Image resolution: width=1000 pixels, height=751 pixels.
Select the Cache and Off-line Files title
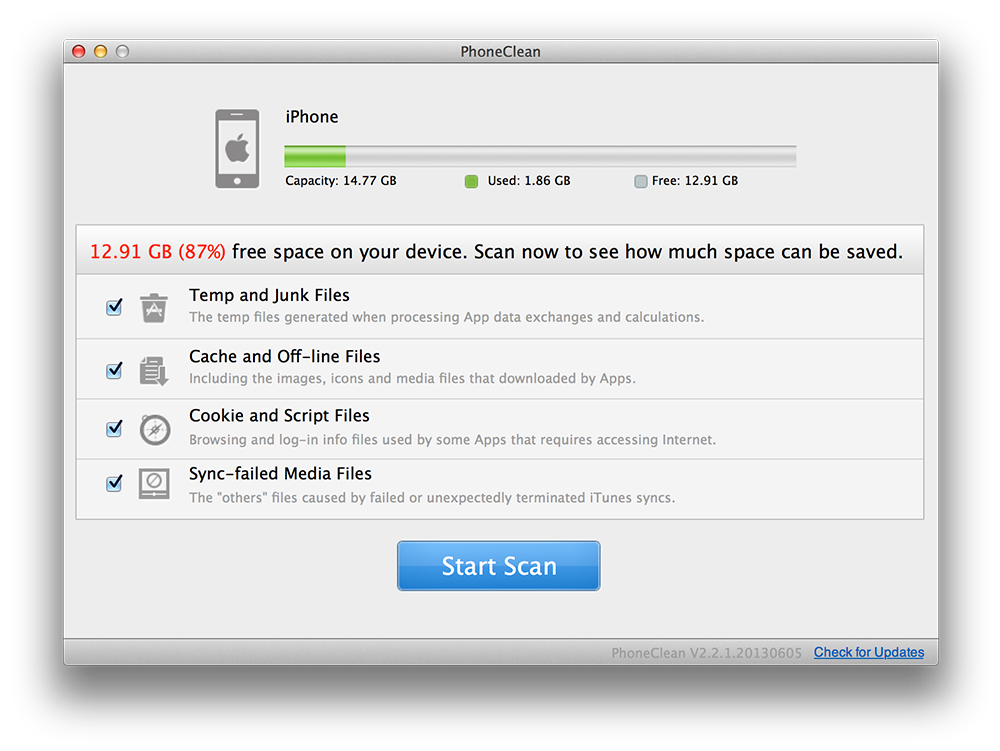pyautogui.click(x=284, y=356)
